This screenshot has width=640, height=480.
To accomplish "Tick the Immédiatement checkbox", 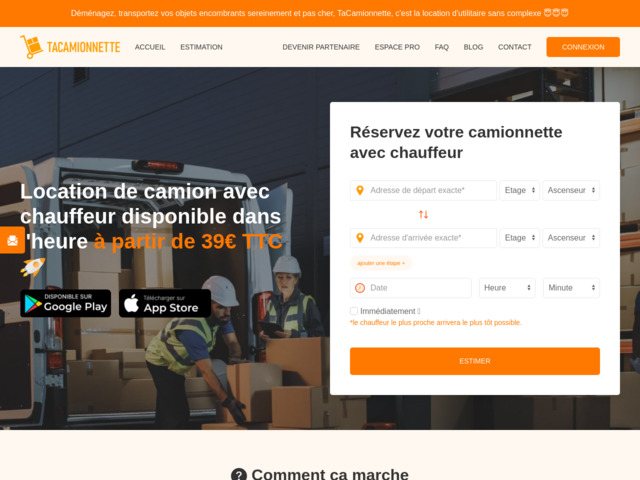I will [354, 311].
